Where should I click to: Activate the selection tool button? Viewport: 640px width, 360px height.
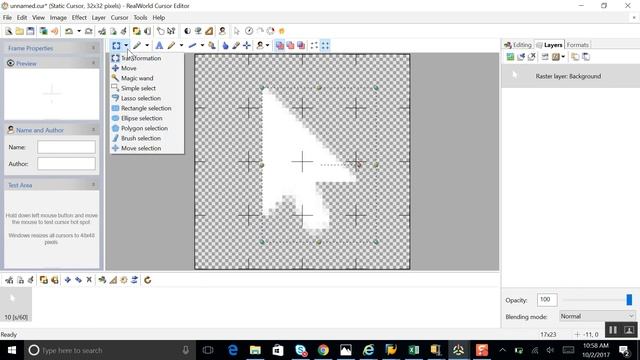point(116,45)
